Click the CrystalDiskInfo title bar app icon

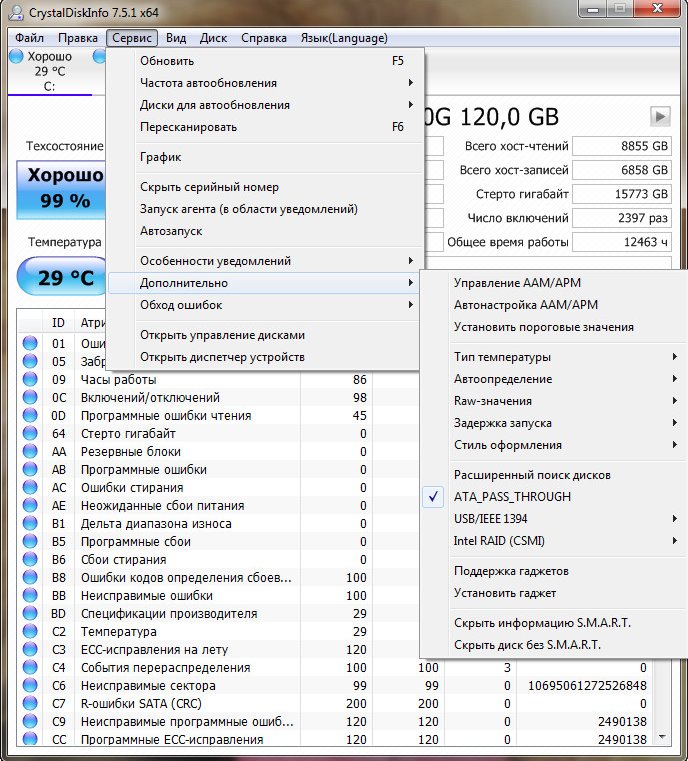pyautogui.click(x=16, y=12)
